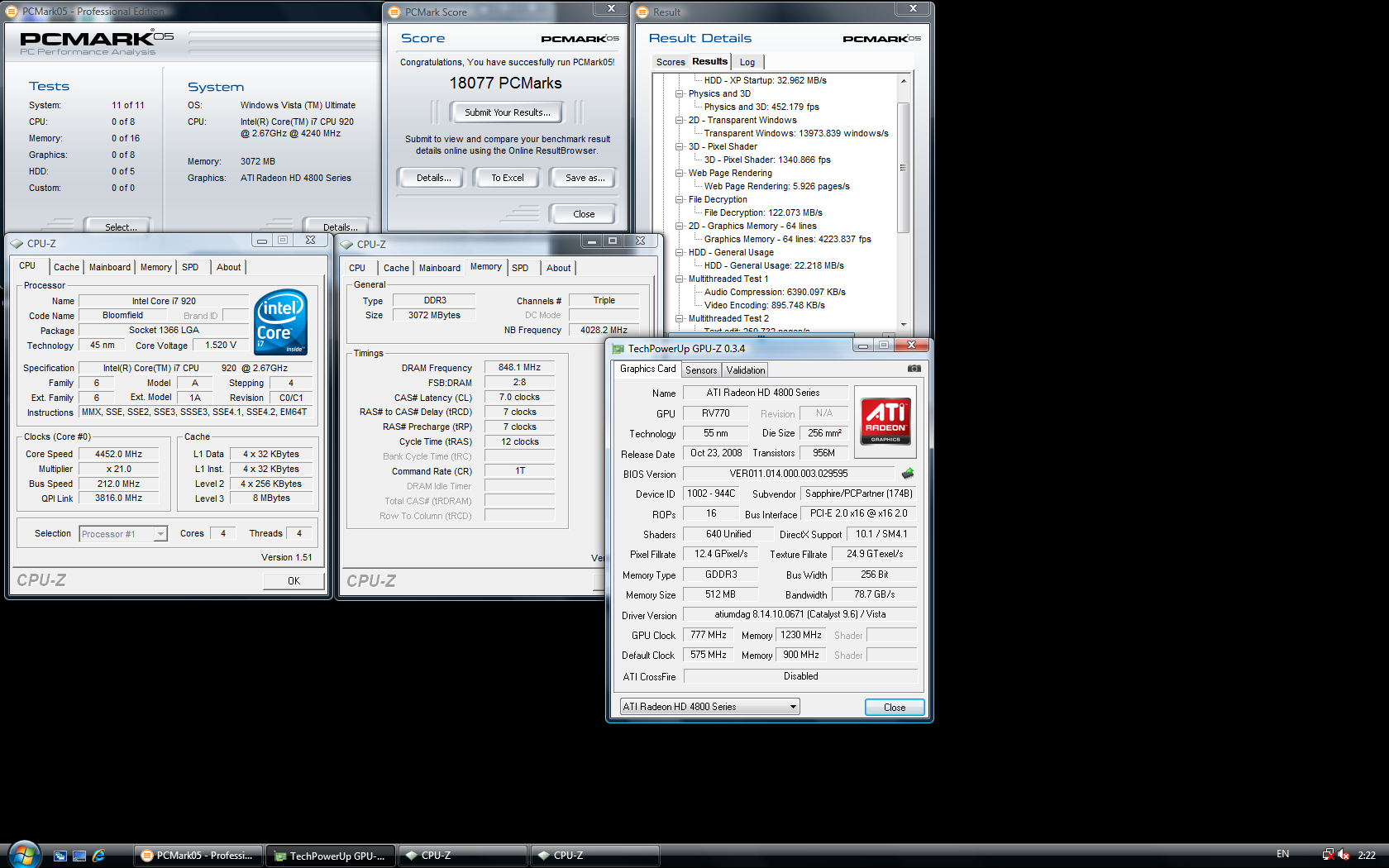Viewport: 1389px width, 868px height.
Task: Click the Intel Core i7 logo in CPU-Z
Action: click(281, 322)
